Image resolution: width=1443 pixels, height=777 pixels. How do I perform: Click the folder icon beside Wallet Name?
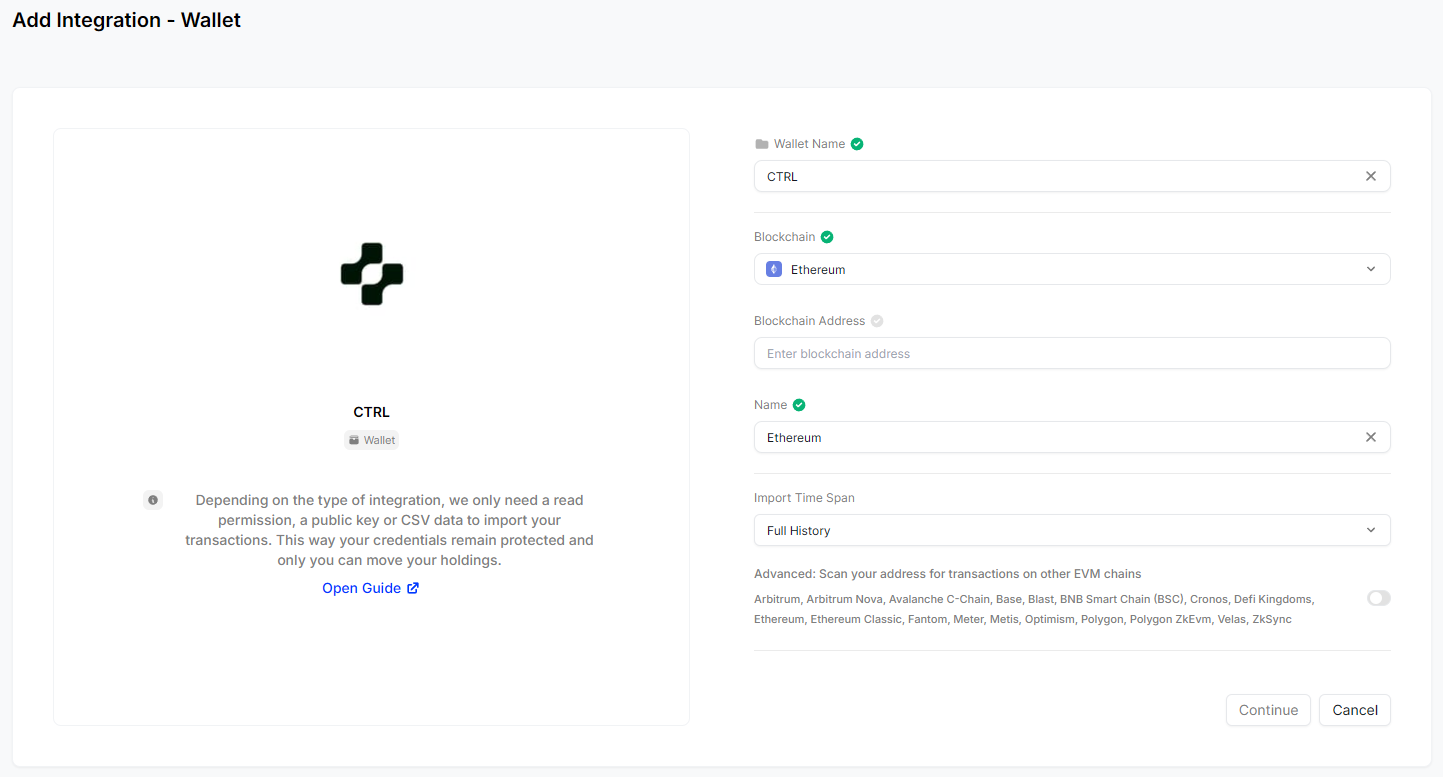762,144
